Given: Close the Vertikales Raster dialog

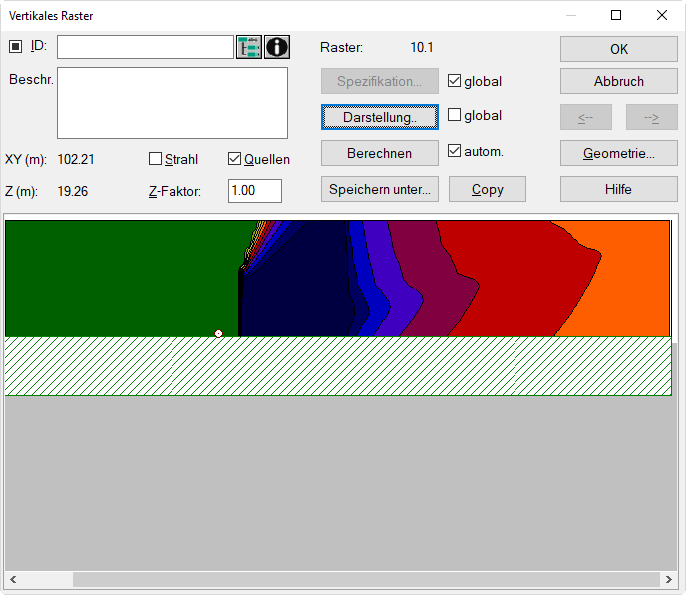Looking at the screenshot, I should tap(662, 15).
